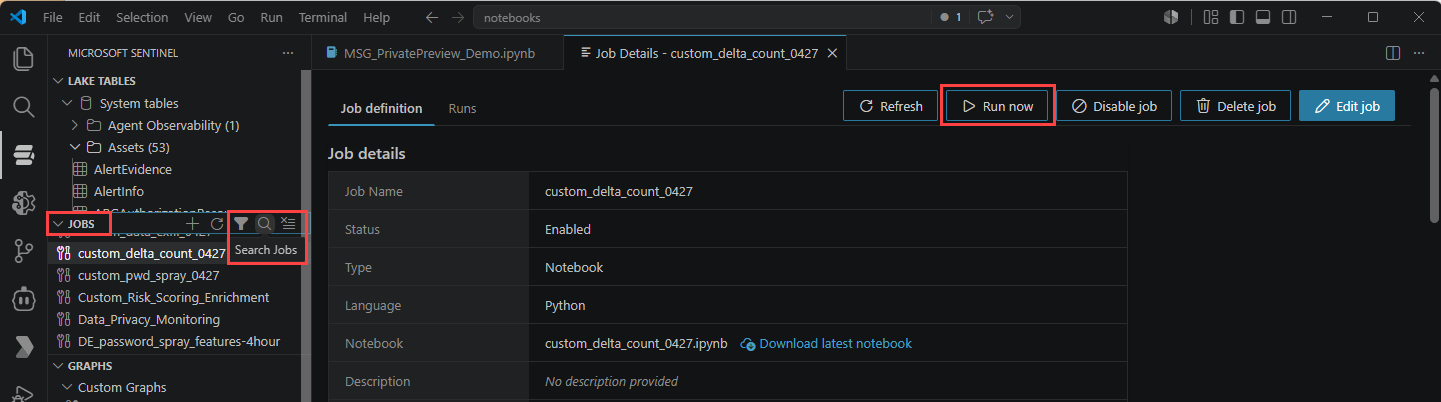Click the Edit job button
Image resolution: width=1441 pixels, height=402 pixels.
click(1347, 106)
